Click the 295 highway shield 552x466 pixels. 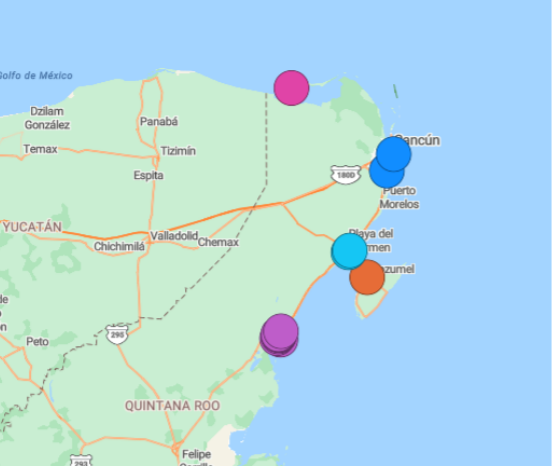click(117, 334)
